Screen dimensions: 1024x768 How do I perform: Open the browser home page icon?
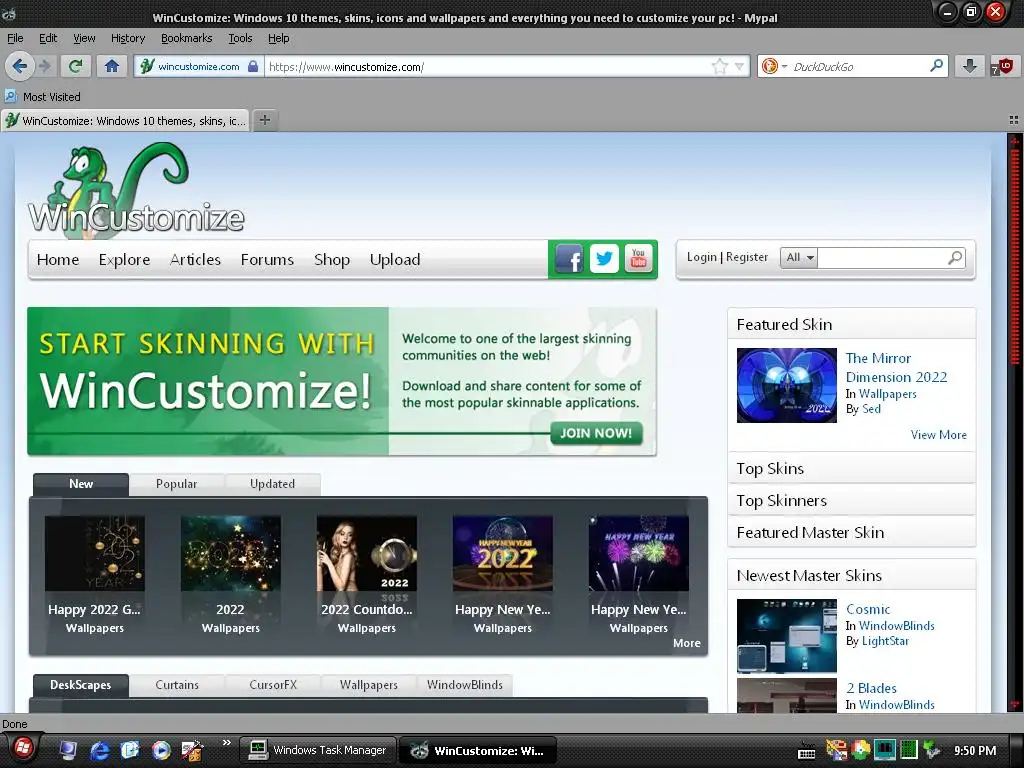[x=112, y=66]
